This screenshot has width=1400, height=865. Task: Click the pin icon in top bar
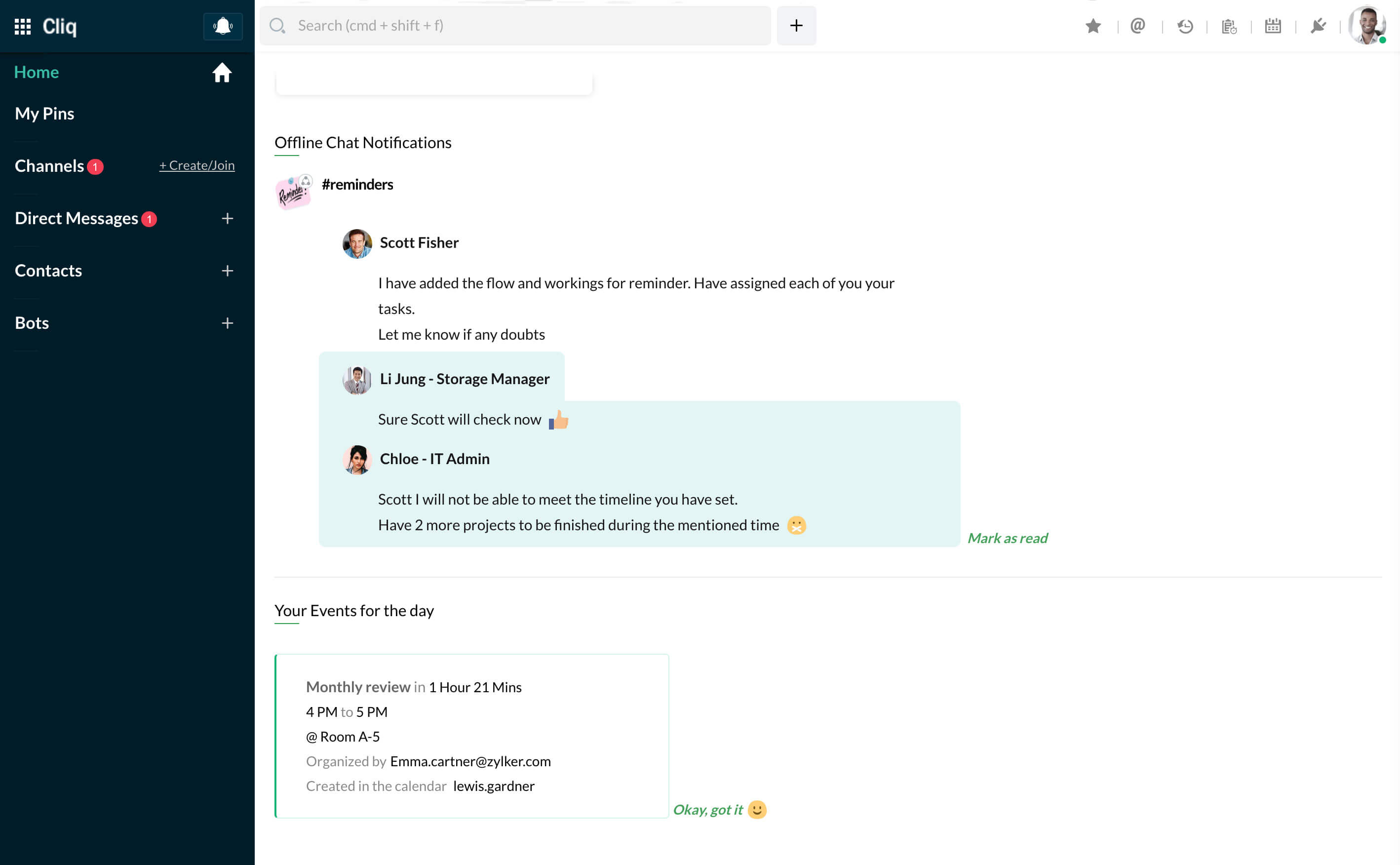point(1318,26)
